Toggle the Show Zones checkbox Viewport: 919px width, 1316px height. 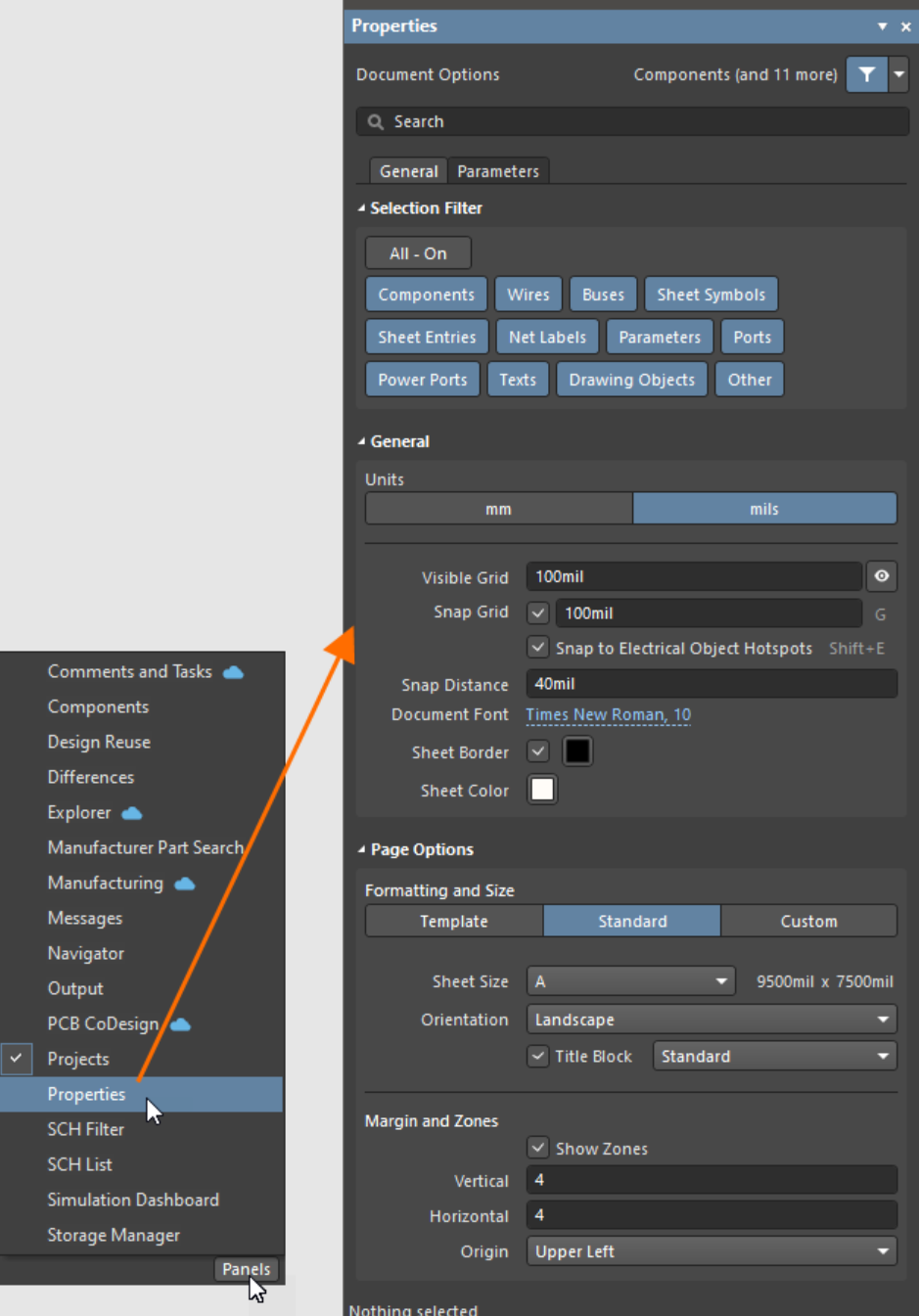click(538, 1148)
